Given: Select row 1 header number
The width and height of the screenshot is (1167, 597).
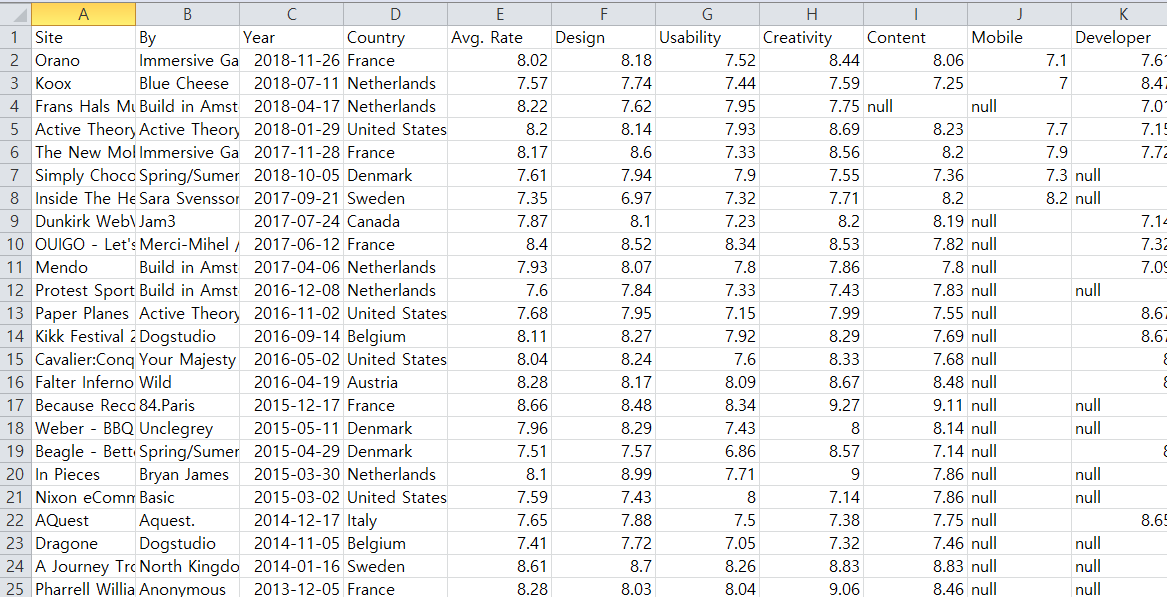Looking at the screenshot, I should [x=16, y=37].
